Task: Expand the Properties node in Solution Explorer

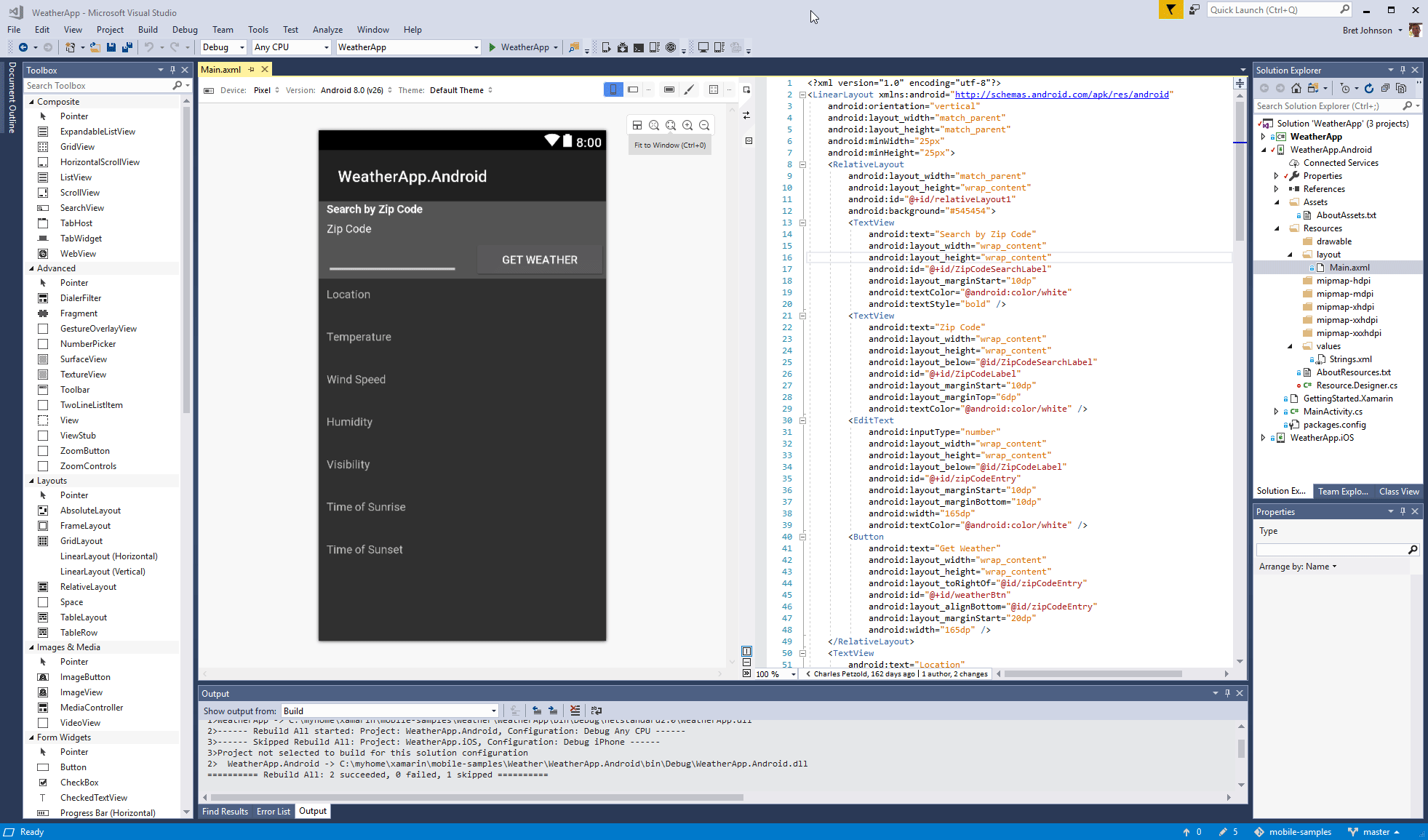Action: (1276, 176)
